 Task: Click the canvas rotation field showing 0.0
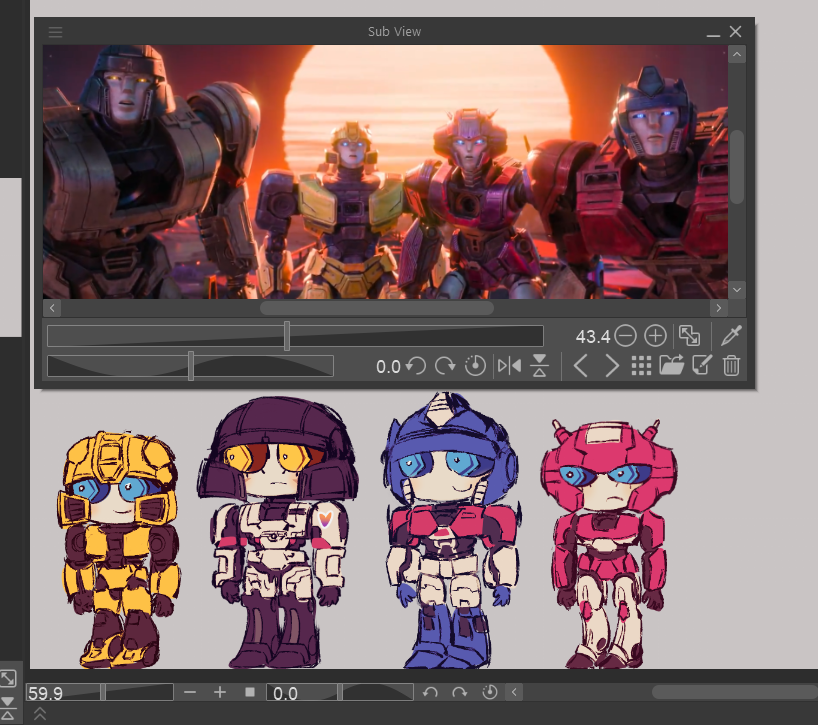[x=285, y=693]
